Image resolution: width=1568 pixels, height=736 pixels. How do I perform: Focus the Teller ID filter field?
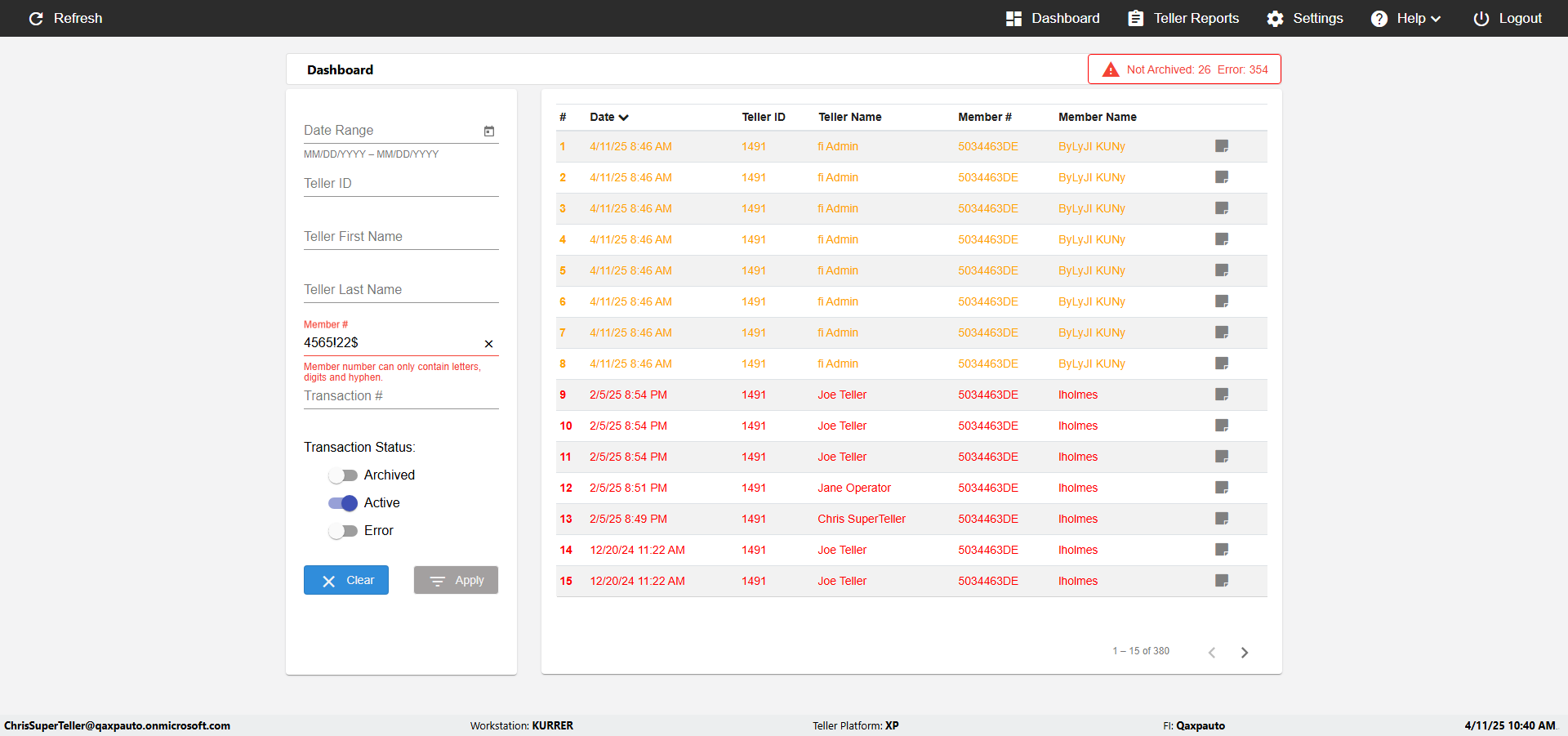(401, 184)
